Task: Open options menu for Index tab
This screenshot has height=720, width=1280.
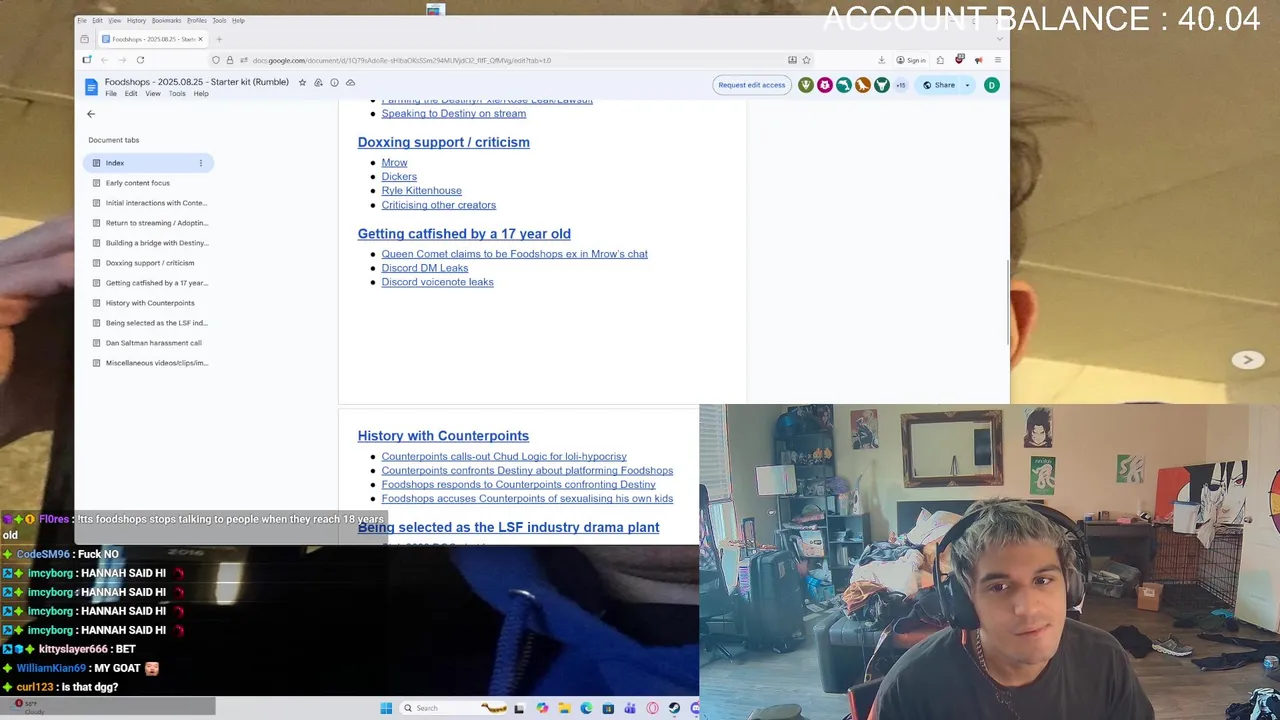Action: 200,163
